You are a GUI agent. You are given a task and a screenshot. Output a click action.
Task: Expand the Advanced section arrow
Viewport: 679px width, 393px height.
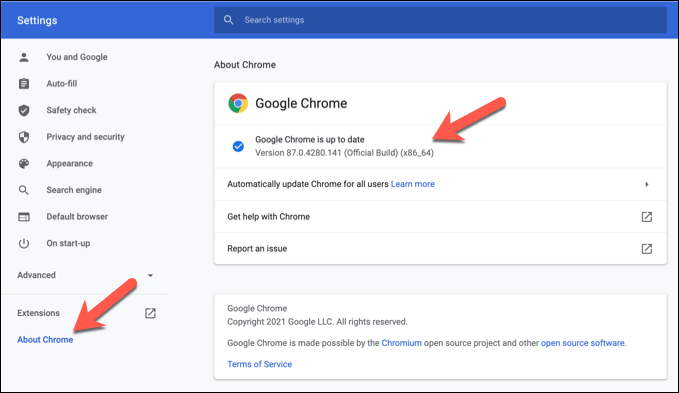tap(150, 275)
